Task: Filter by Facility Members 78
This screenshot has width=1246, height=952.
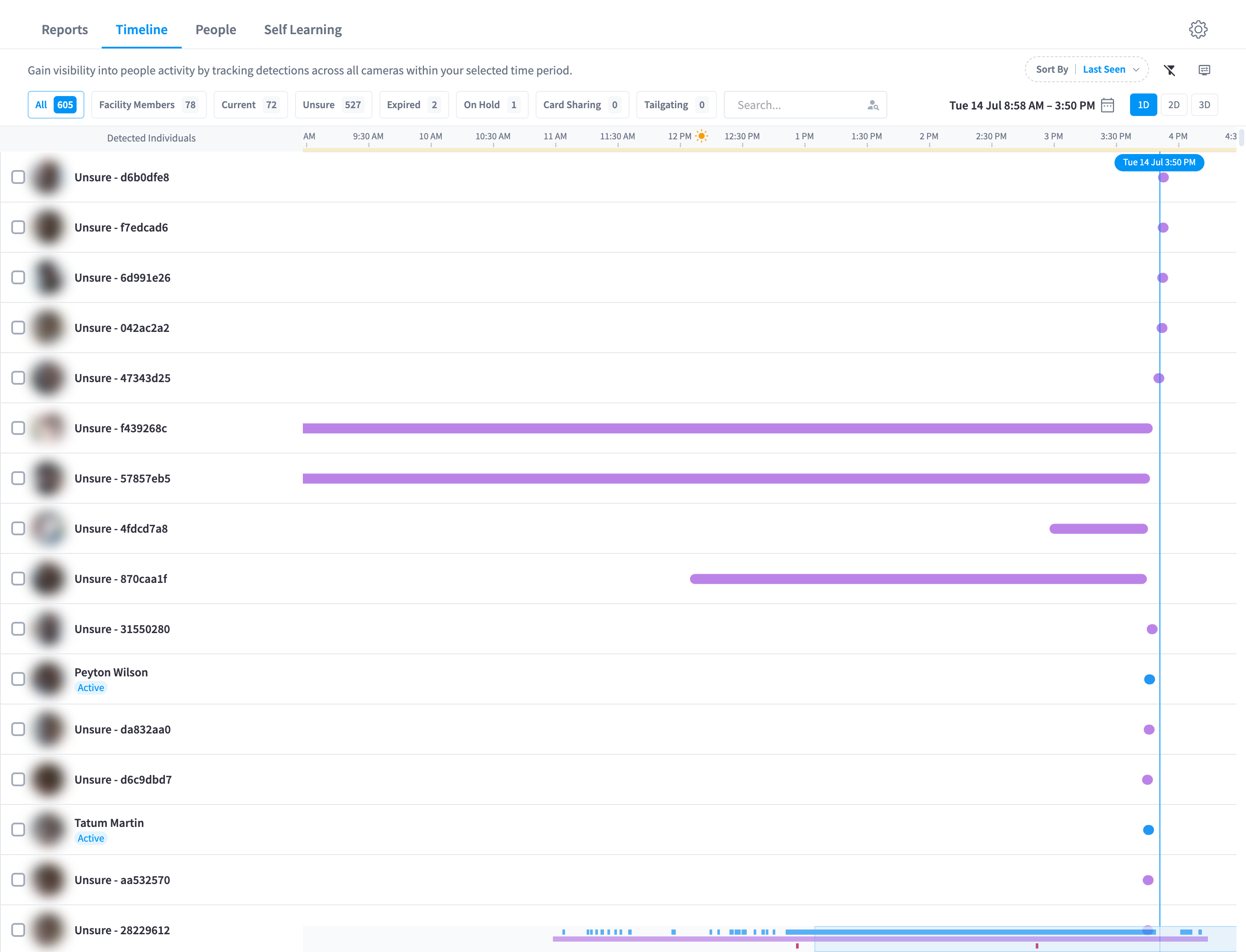Action: [148, 105]
